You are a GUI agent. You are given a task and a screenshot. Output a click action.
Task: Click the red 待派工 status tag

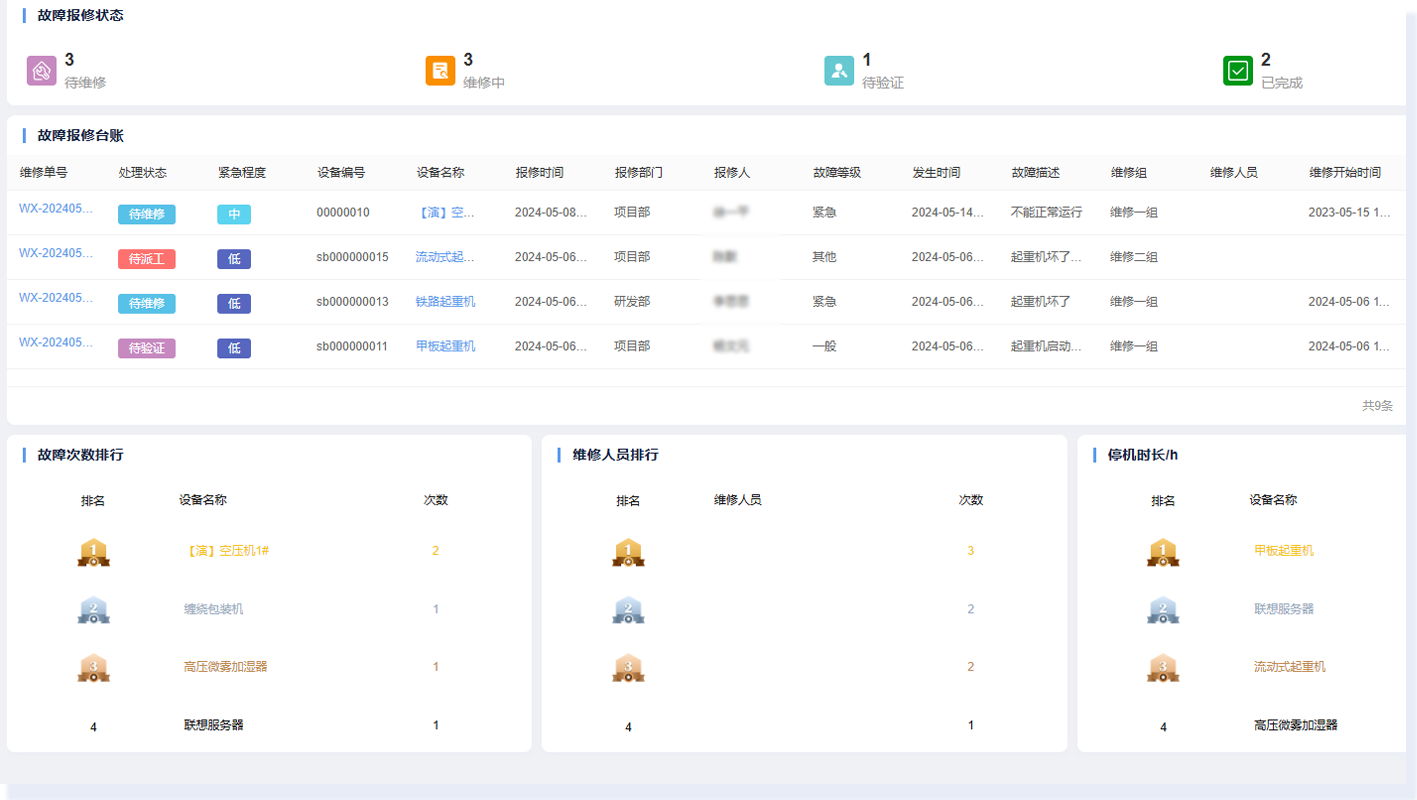pyautogui.click(x=147, y=259)
